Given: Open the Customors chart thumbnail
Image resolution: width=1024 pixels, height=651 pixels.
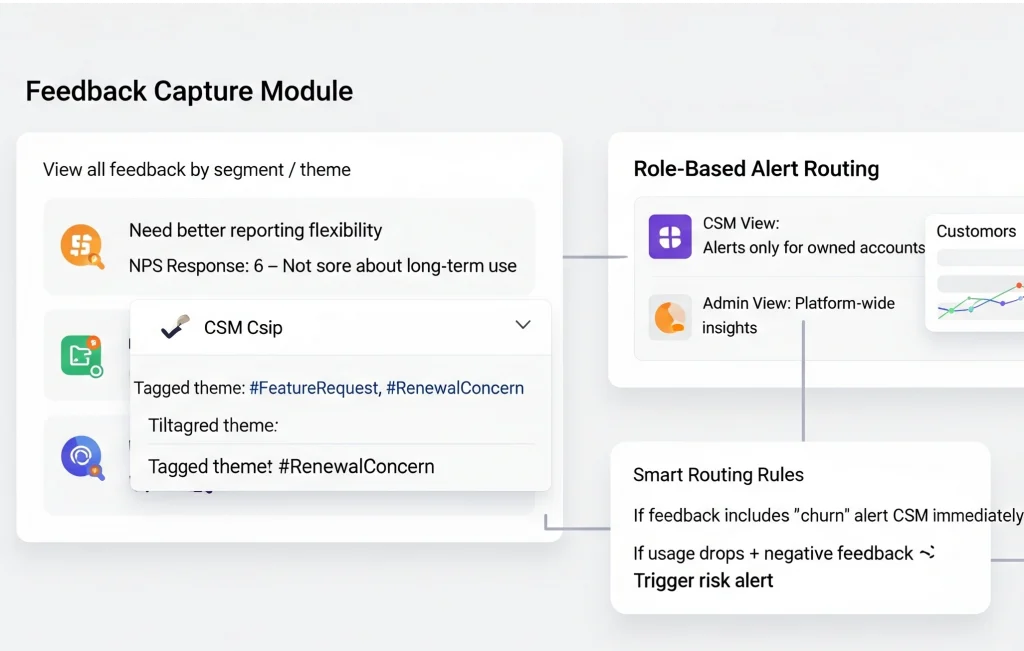Looking at the screenshot, I should 978,274.
